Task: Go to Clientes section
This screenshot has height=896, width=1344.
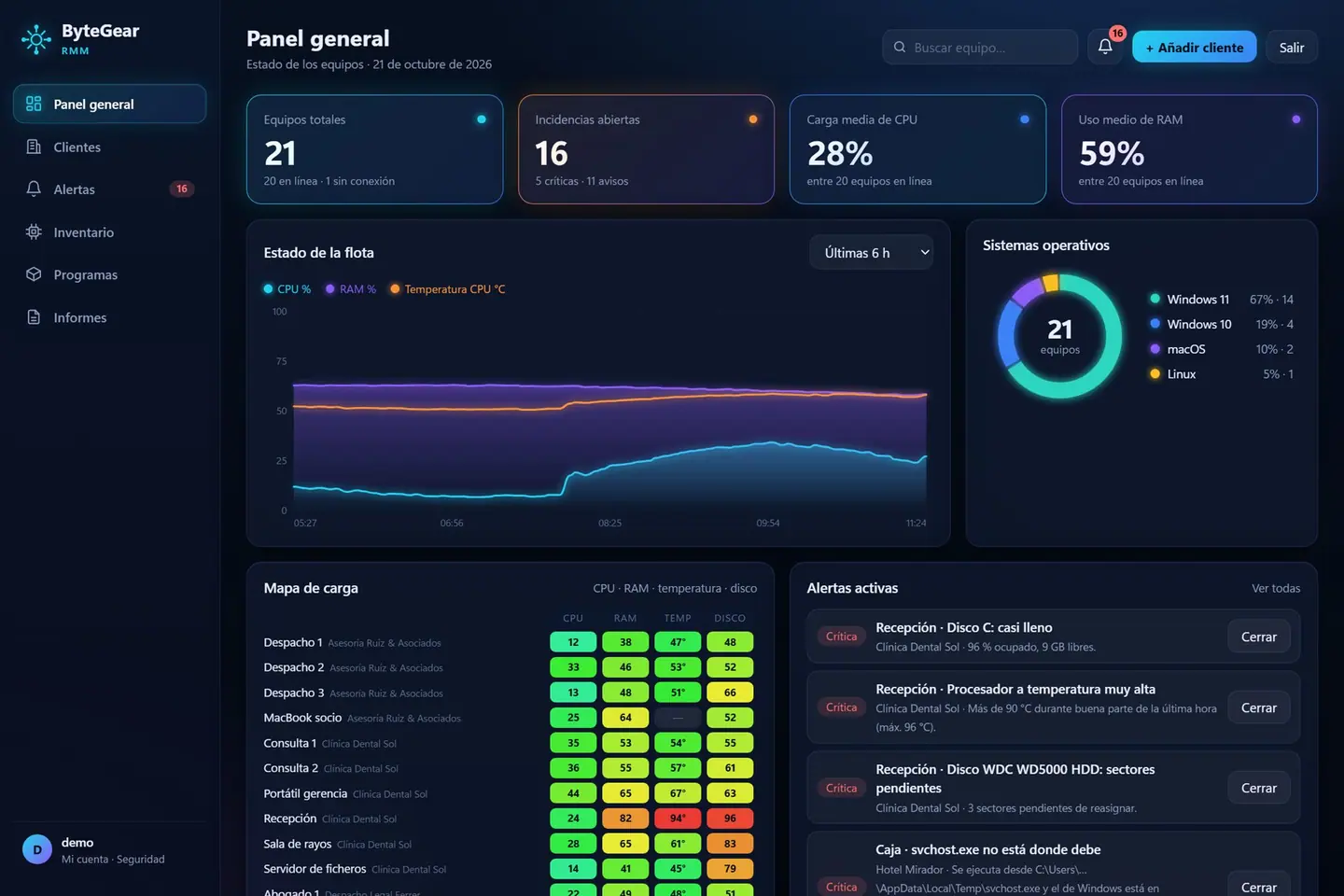Action: (x=109, y=147)
